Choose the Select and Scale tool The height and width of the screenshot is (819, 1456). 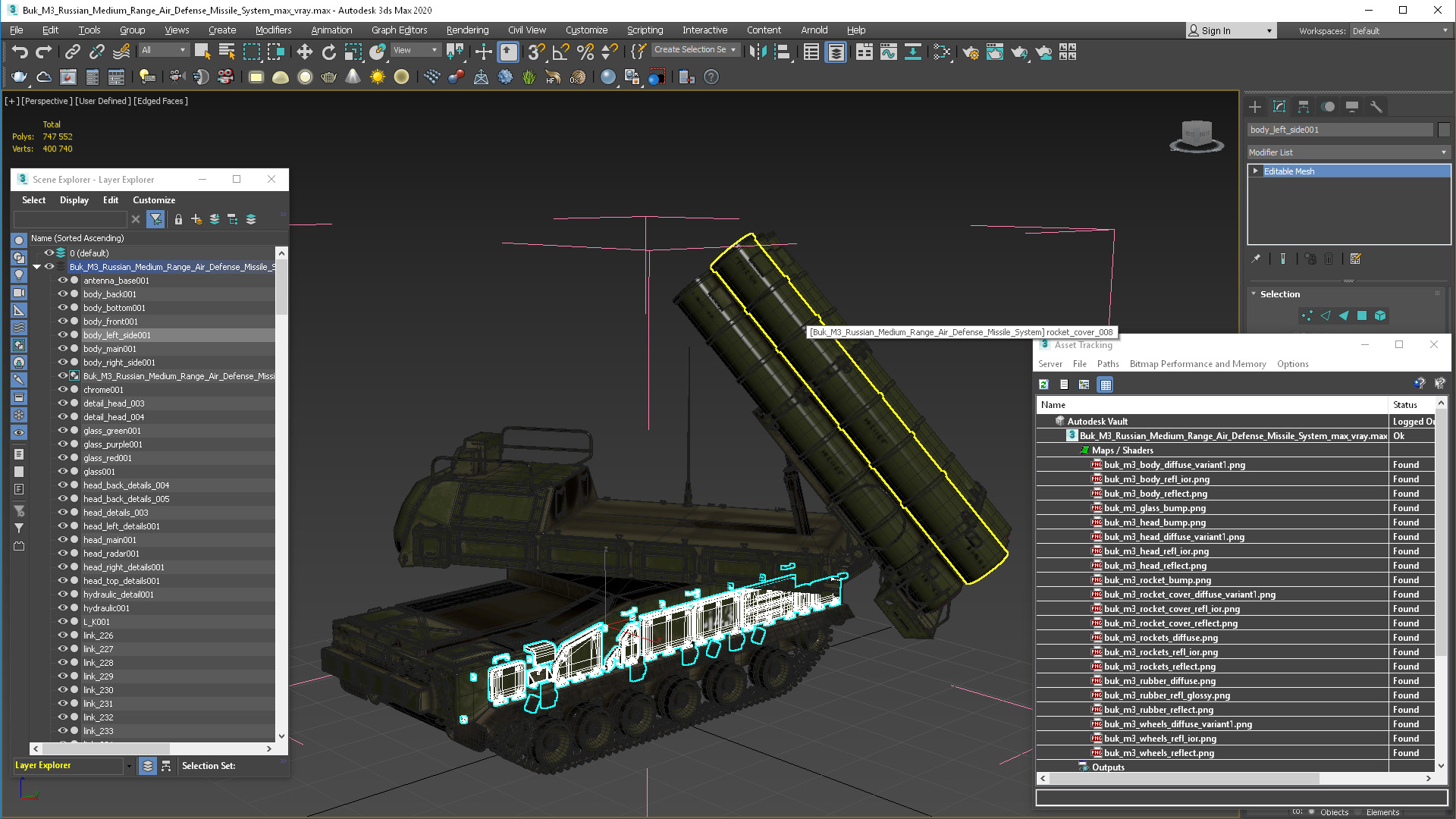tap(353, 52)
